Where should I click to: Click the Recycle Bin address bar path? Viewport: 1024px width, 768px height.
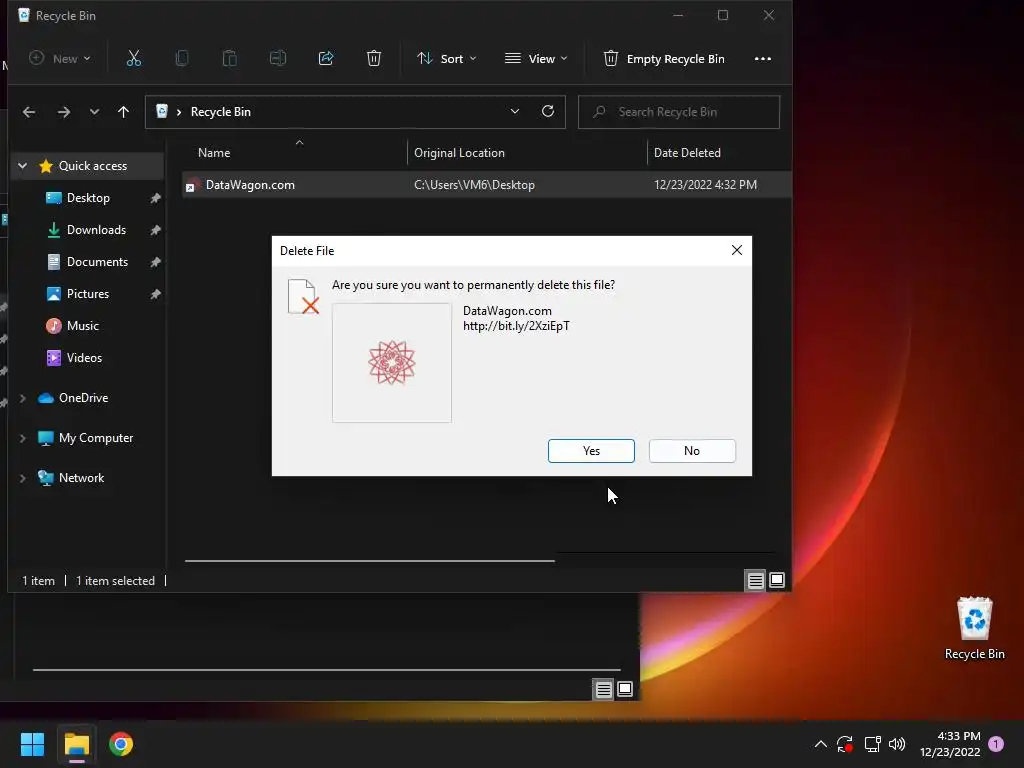pos(220,112)
